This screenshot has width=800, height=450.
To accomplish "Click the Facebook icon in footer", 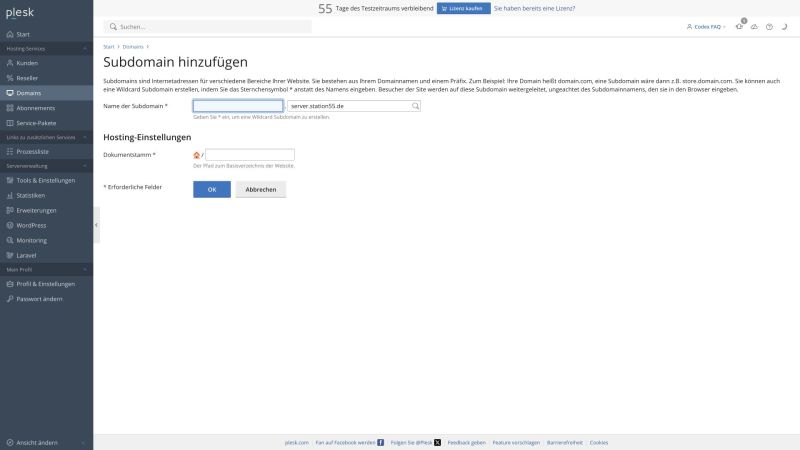I will pos(380,442).
